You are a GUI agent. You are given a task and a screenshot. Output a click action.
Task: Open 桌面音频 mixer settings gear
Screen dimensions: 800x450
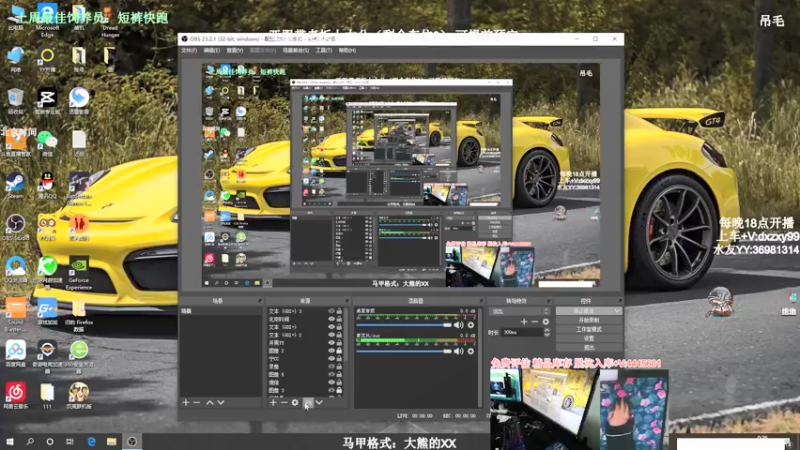tap(470, 325)
